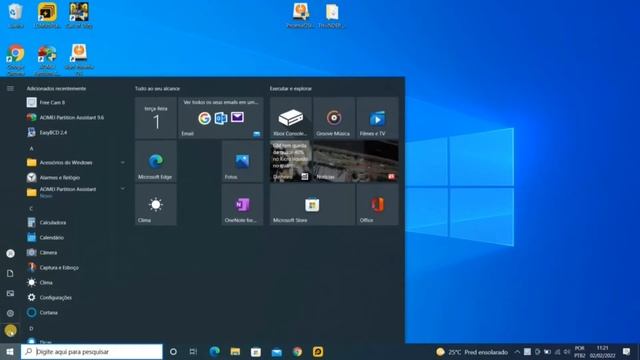The width and height of the screenshot is (640, 360).
Task: Open the calendar tile showing terça-feira 1
Action: [156, 118]
